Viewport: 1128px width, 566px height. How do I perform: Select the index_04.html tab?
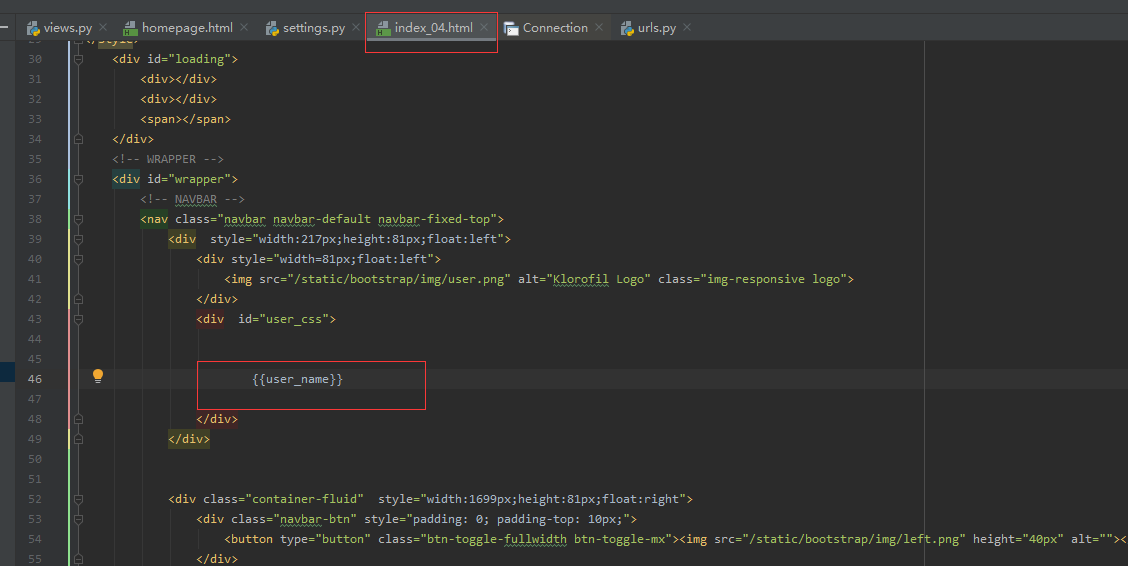433,28
